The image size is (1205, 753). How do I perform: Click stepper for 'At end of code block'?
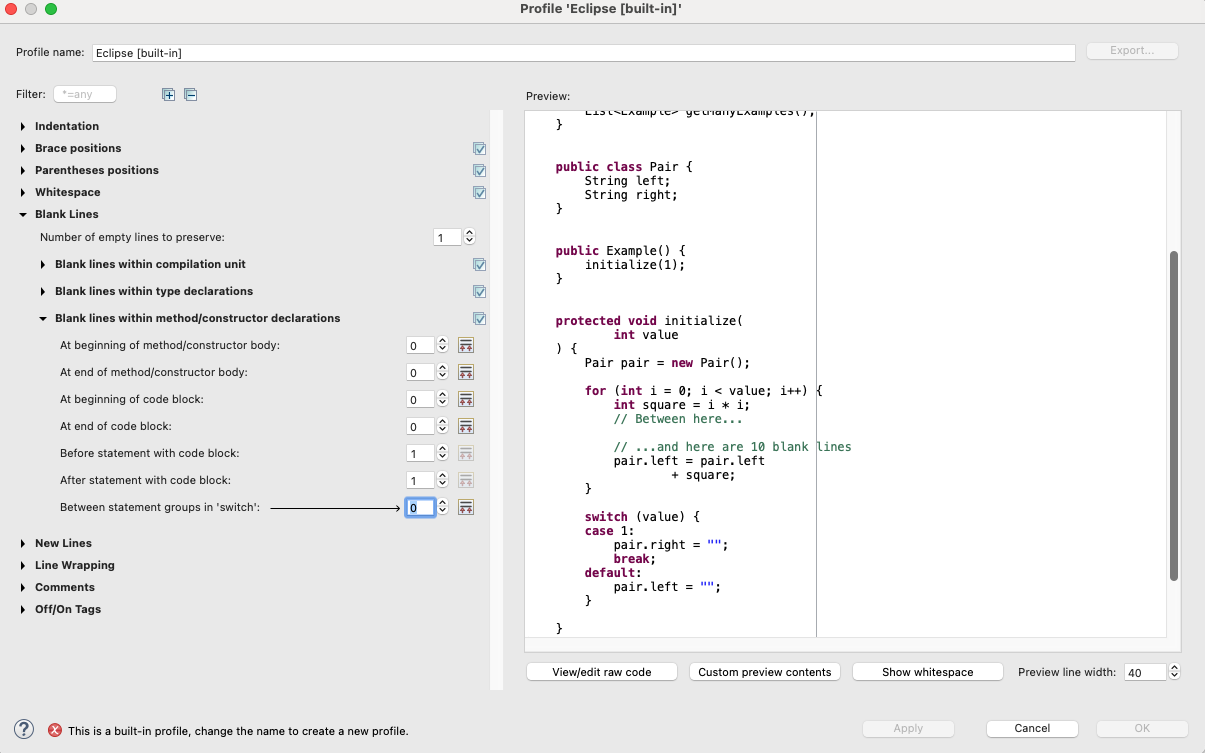click(443, 426)
